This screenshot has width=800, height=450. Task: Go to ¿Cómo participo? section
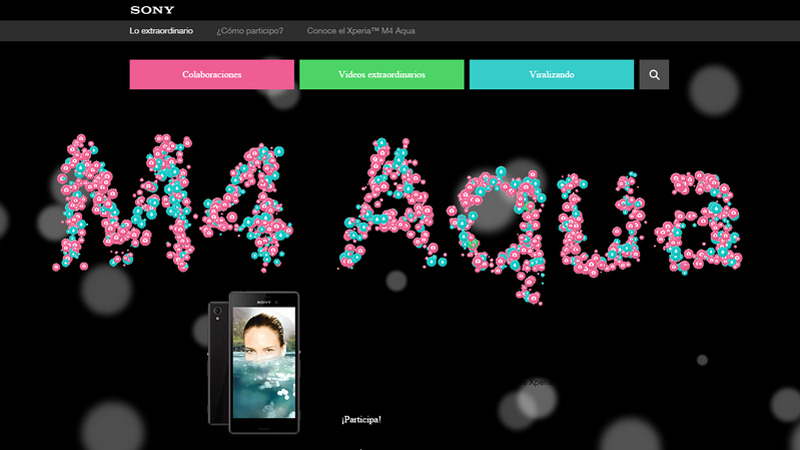coord(250,31)
